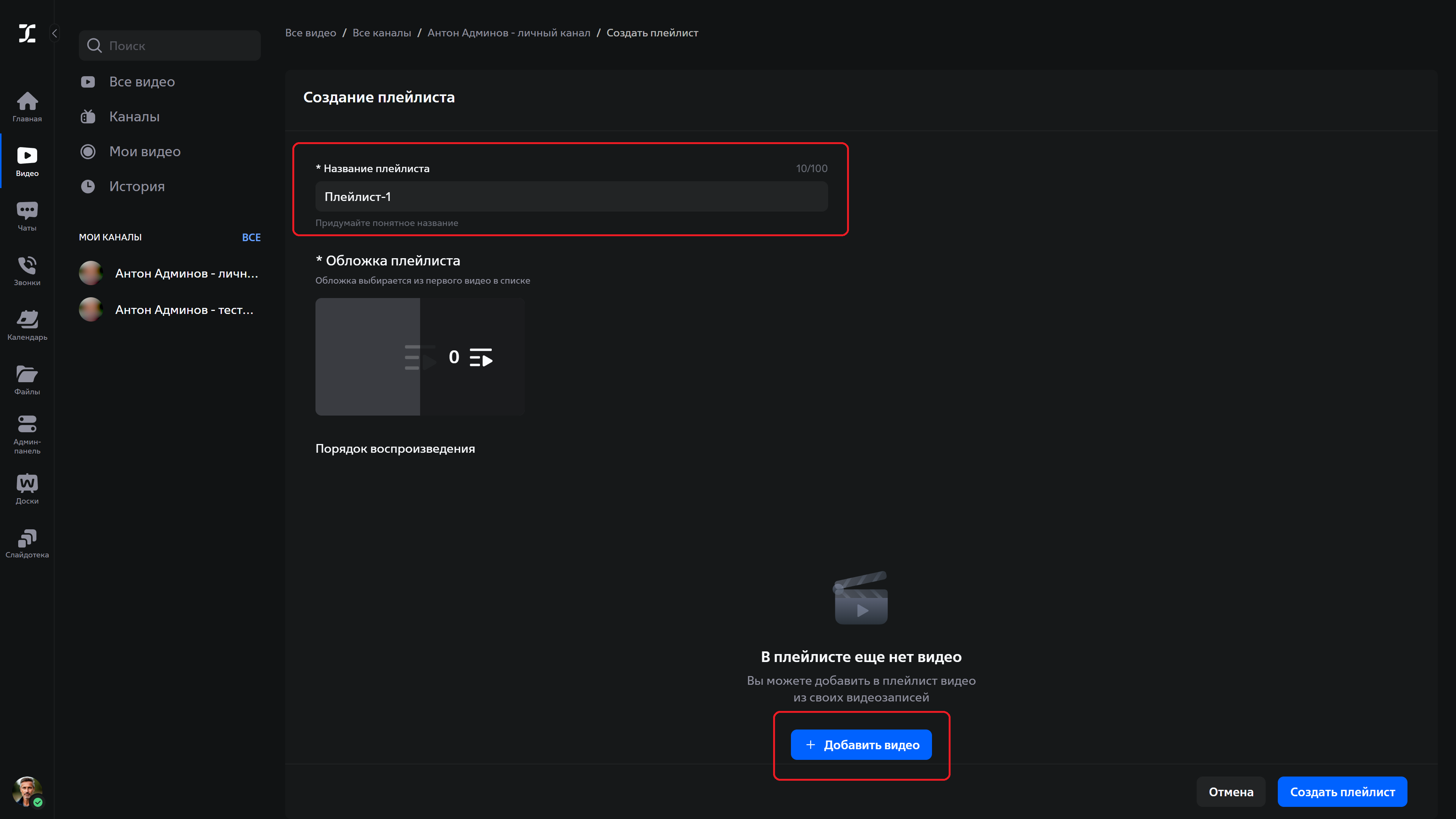The height and width of the screenshot is (819, 1456).
Task: Open the Главная home section
Action: click(x=27, y=106)
